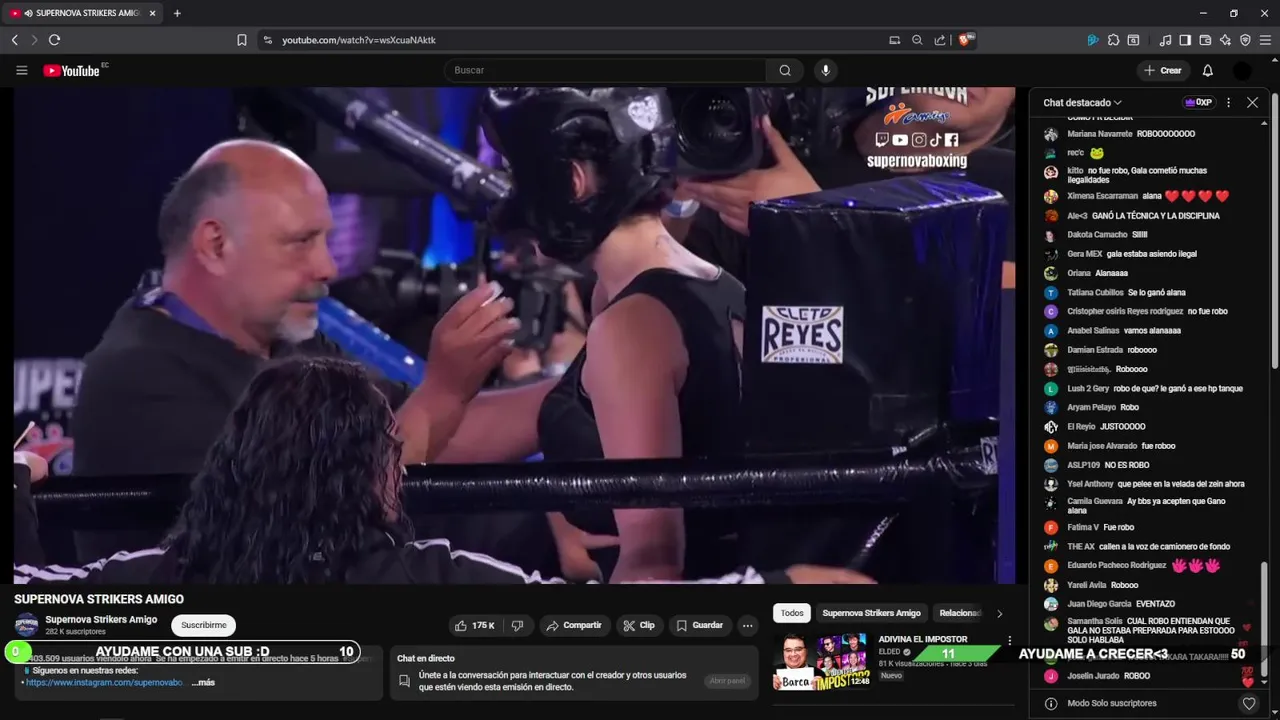Screen dimensions: 1280x720
Task: Expand the description with ...más
Action: [x=203, y=682]
